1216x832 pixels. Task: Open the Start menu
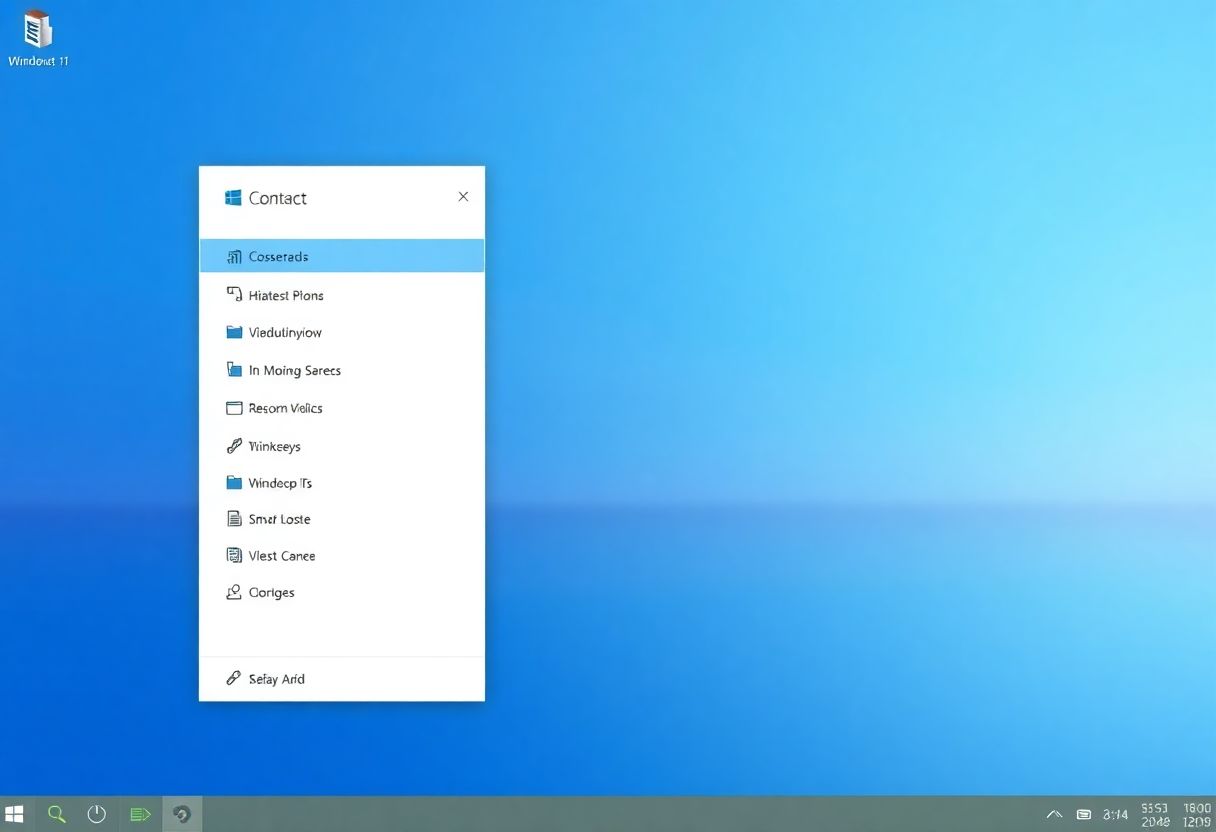pyautogui.click(x=15, y=813)
